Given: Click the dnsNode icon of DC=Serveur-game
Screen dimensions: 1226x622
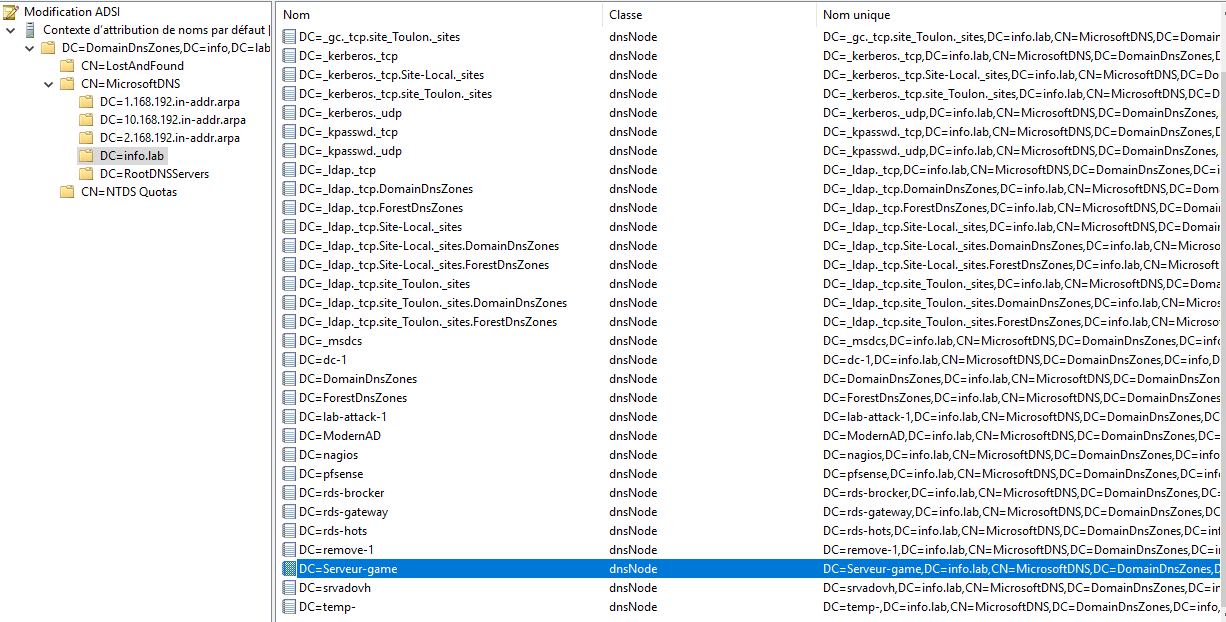Looking at the screenshot, I should 289,569.
